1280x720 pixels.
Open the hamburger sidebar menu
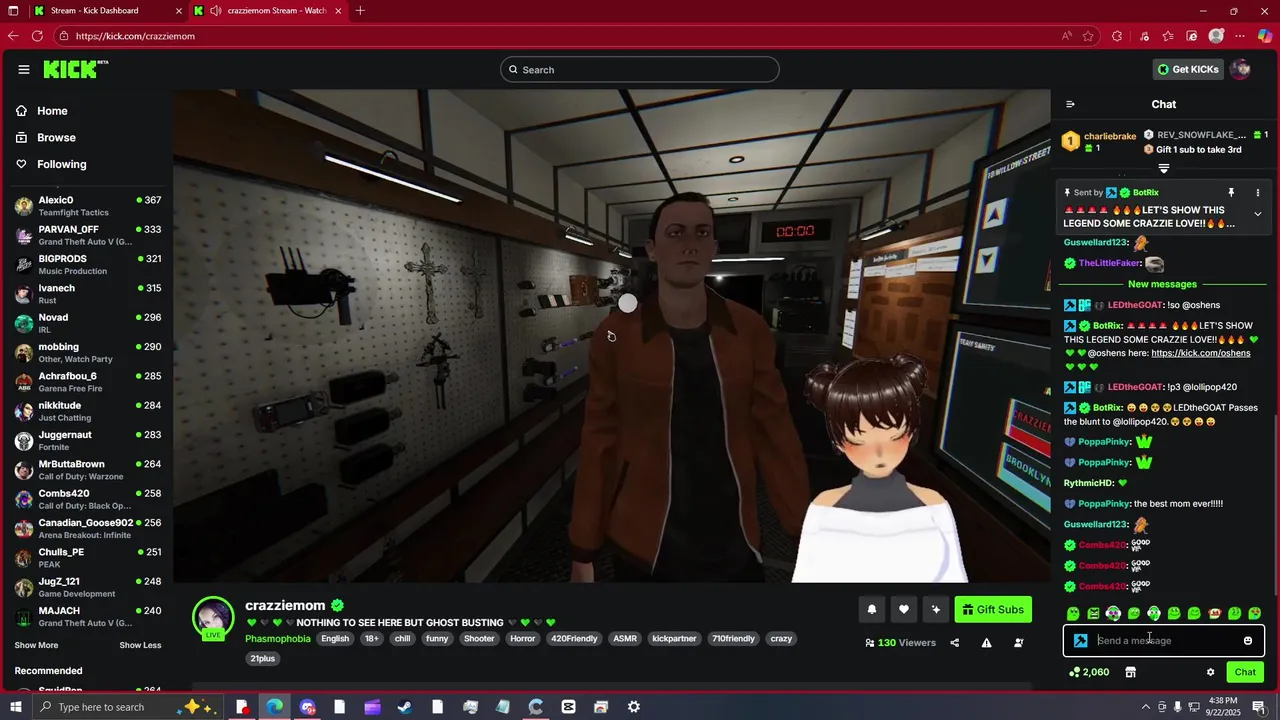(x=23, y=69)
